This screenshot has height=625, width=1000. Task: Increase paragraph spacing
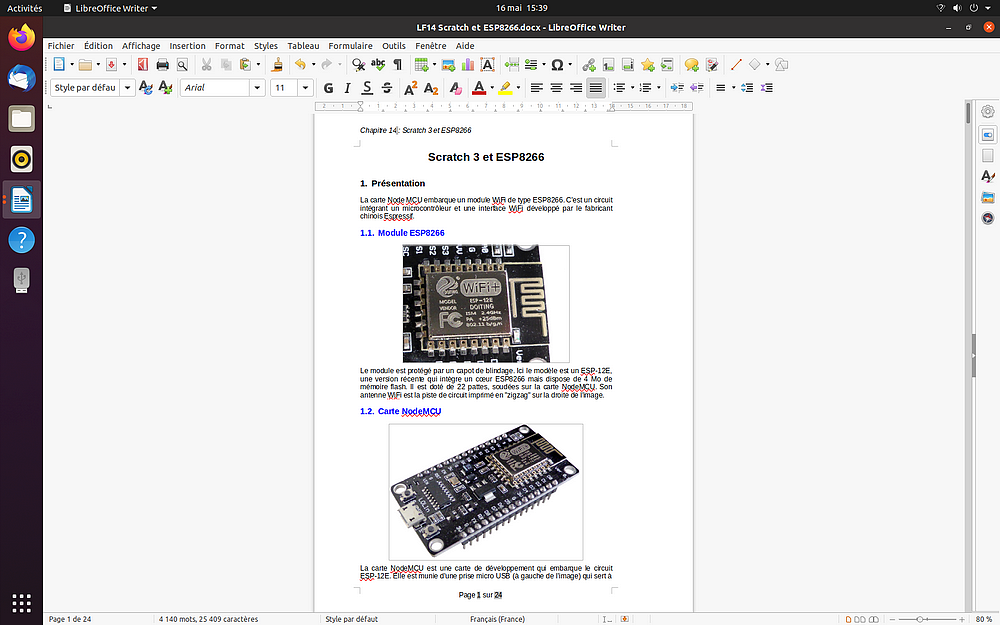pyautogui.click(x=747, y=87)
